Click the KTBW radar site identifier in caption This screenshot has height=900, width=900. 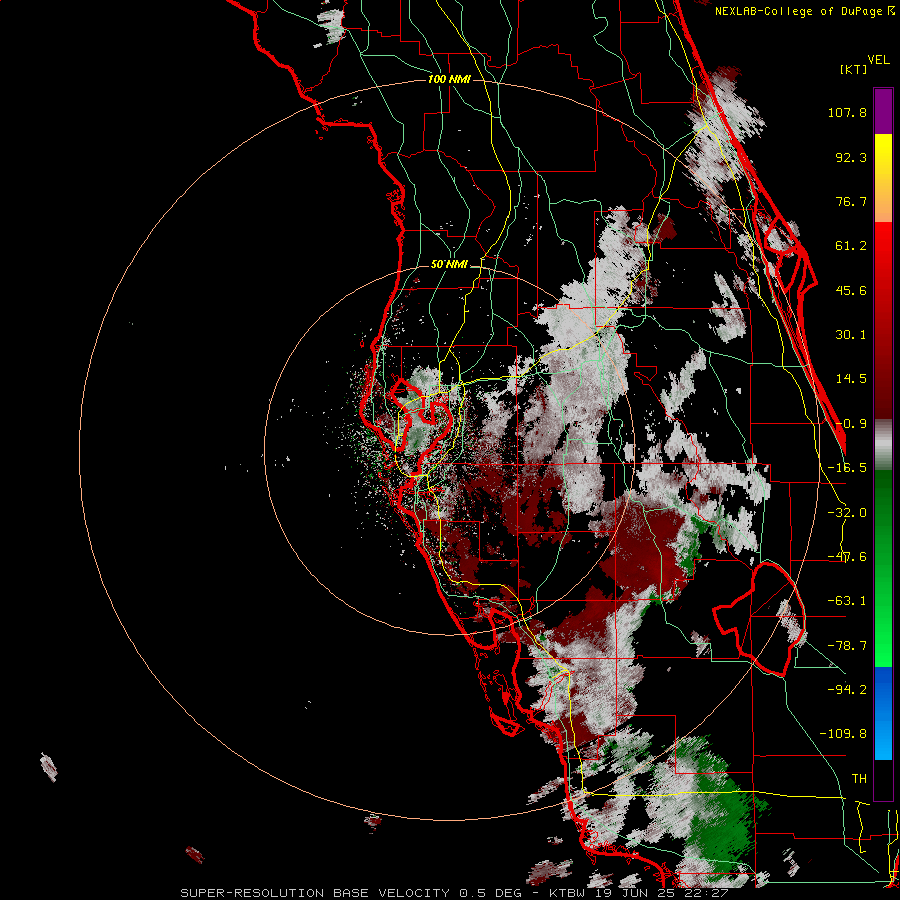coord(568,893)
